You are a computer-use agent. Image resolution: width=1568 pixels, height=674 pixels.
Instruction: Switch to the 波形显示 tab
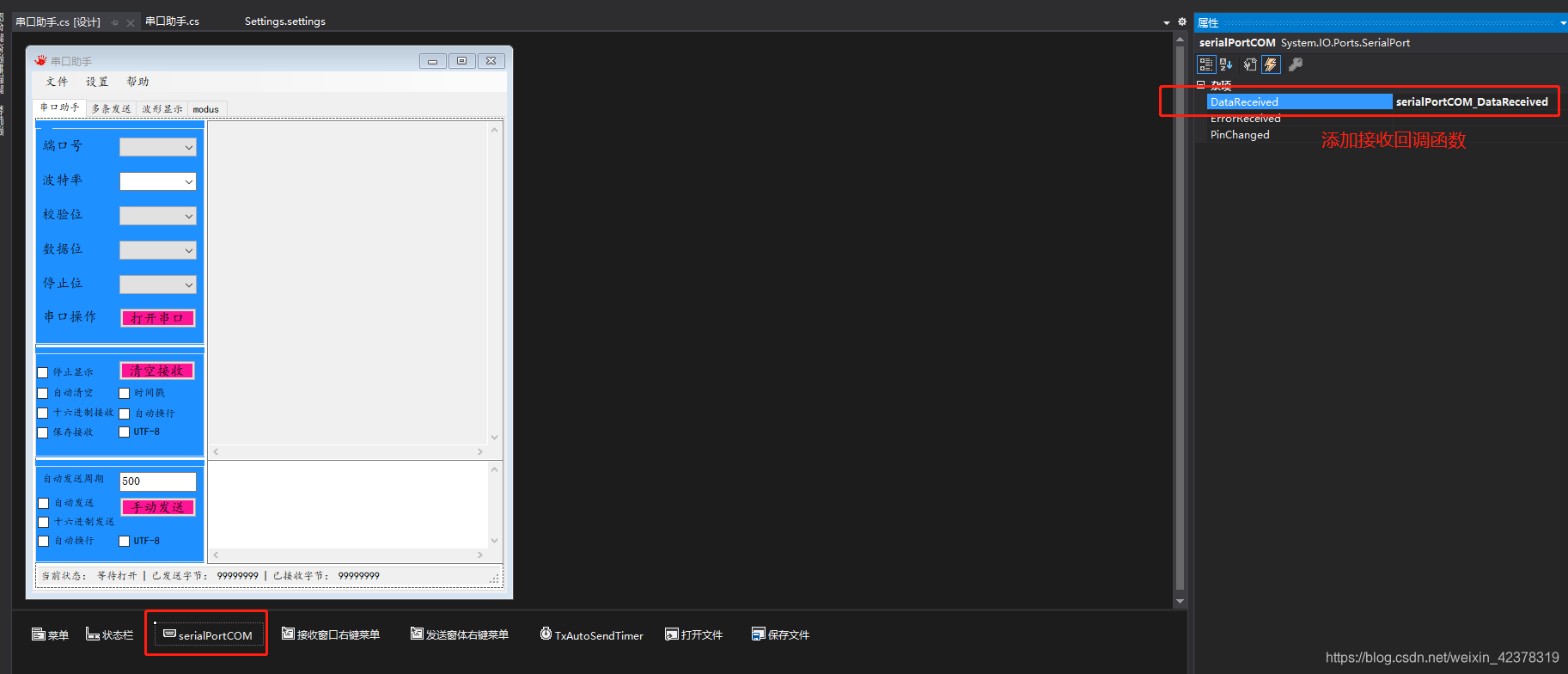tap(162, 109)
